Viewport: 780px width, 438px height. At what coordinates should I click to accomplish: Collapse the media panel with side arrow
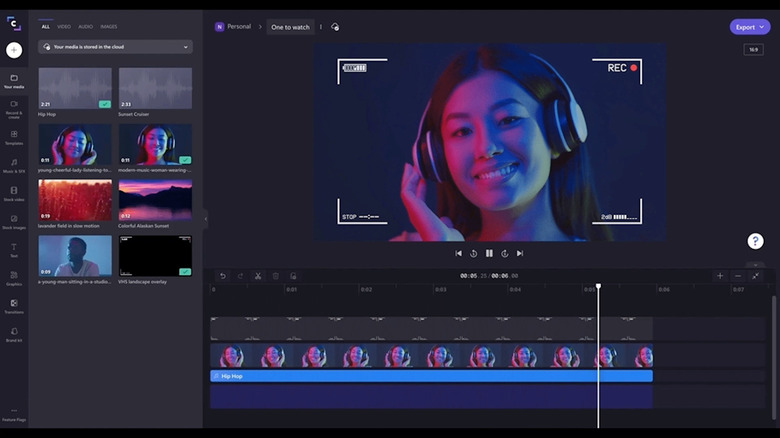(x=206, y=219)
